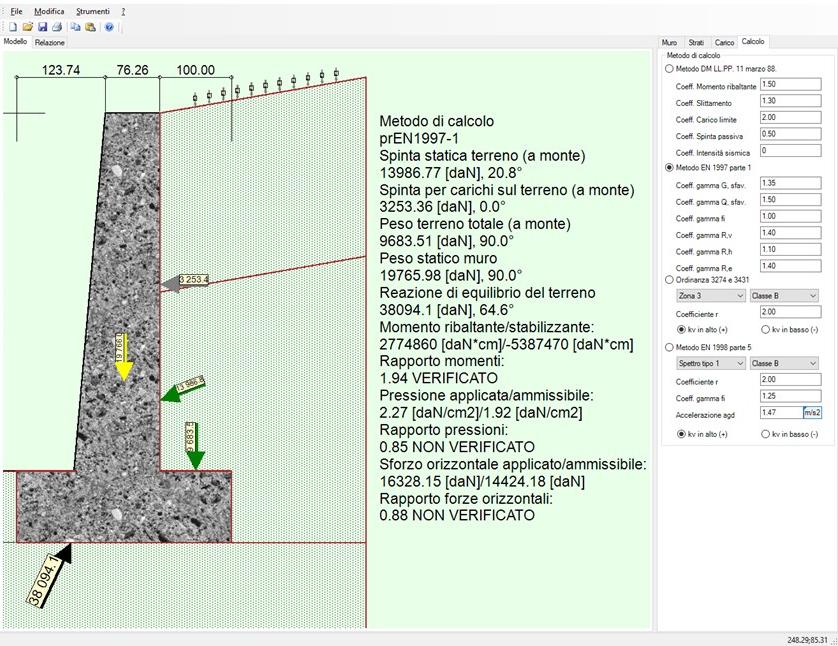Switch to the Relazione tab
838x646 pixels.
48,42
